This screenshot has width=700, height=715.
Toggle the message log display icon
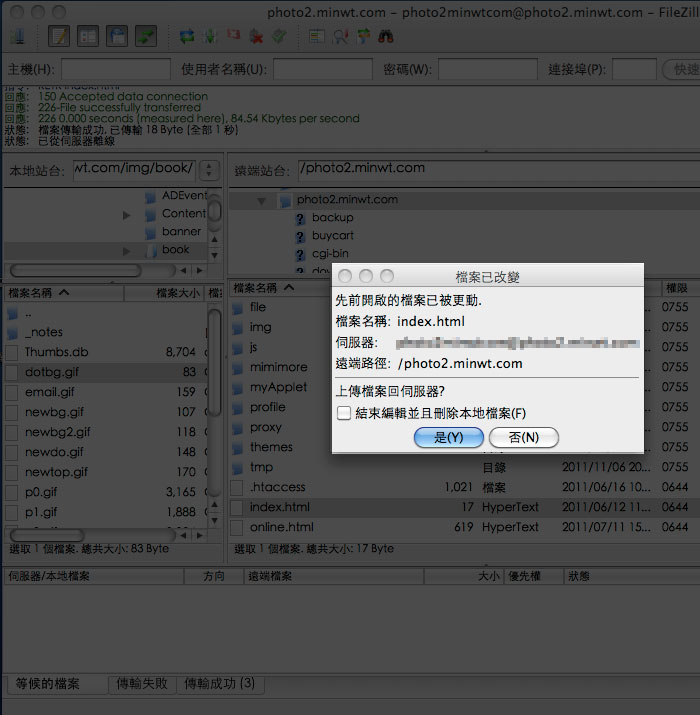tap(59, 36)
